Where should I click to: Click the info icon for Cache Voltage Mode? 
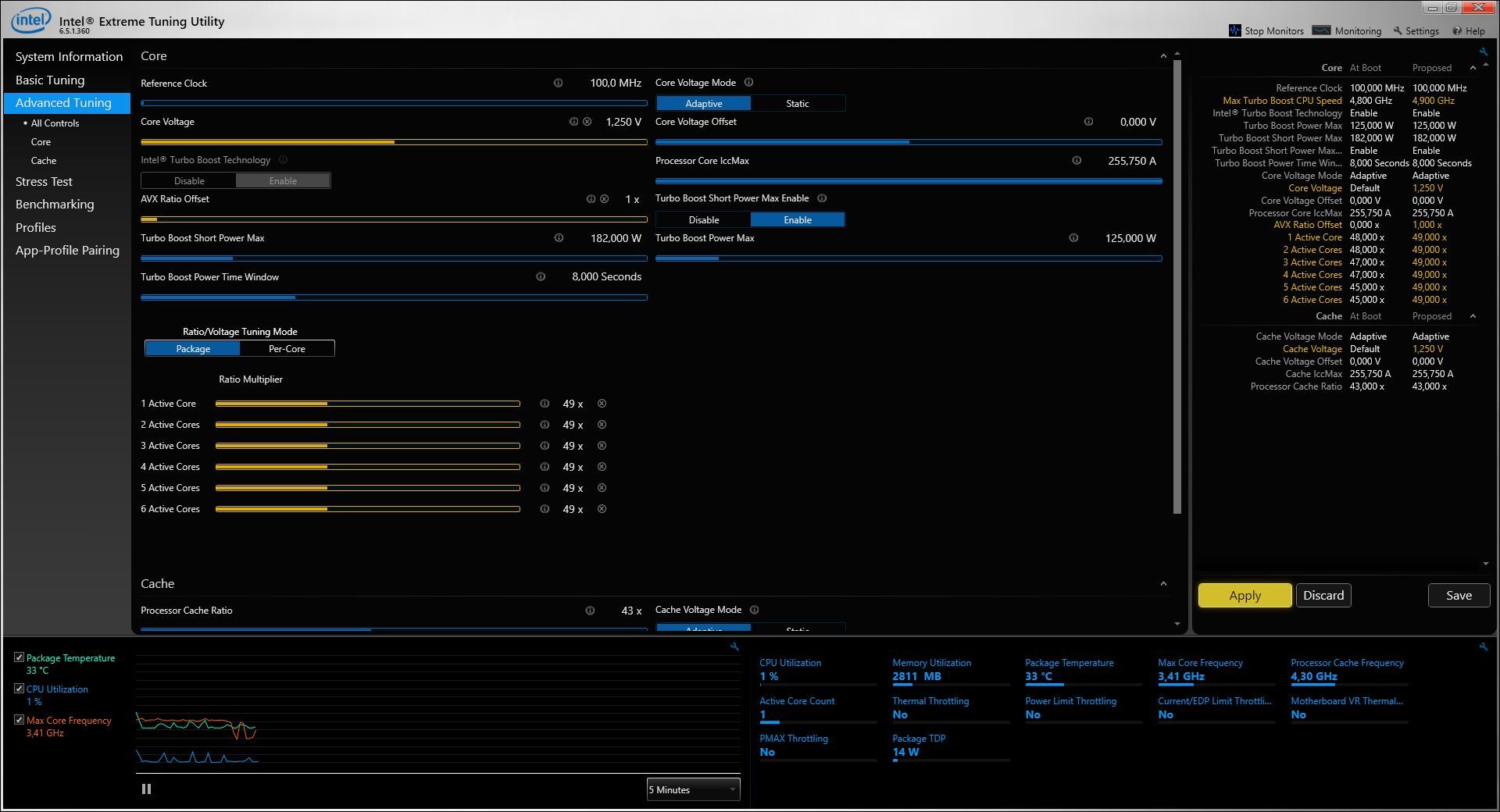point(754,610)
